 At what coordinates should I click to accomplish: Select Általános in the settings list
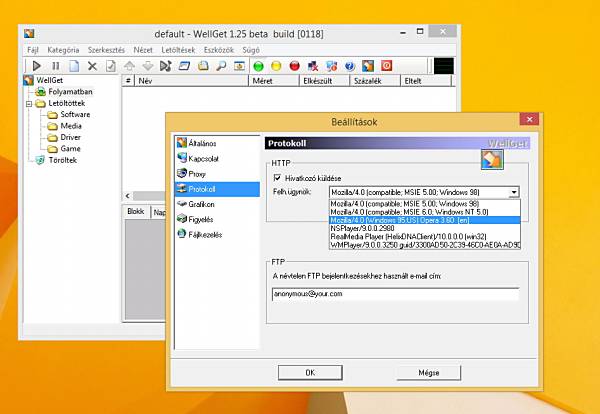point(217,143)
